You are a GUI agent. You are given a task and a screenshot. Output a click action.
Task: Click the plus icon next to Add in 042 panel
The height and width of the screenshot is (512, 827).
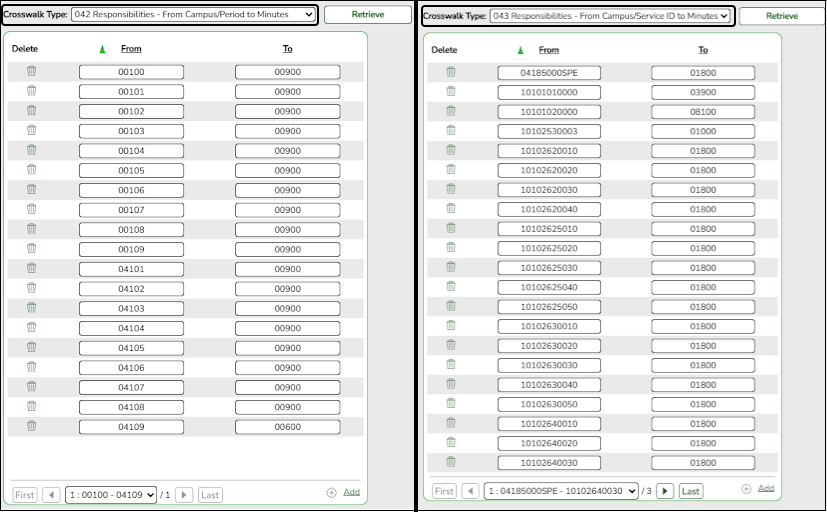(x=331, y=492)
